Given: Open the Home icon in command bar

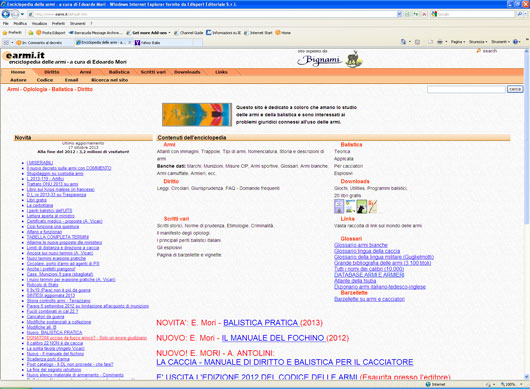Looking at the screenshot, I should [403, 42].
